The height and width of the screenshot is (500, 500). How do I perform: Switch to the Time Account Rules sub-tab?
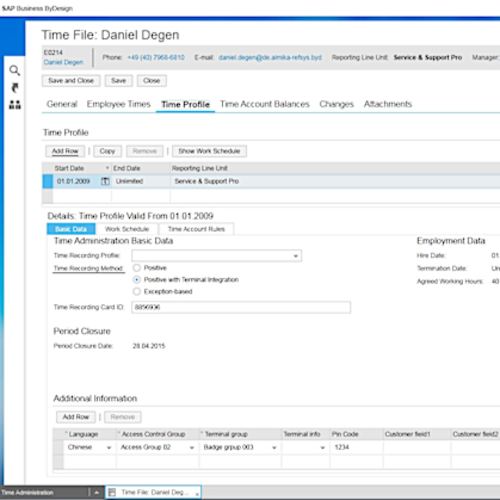(196, 229)
